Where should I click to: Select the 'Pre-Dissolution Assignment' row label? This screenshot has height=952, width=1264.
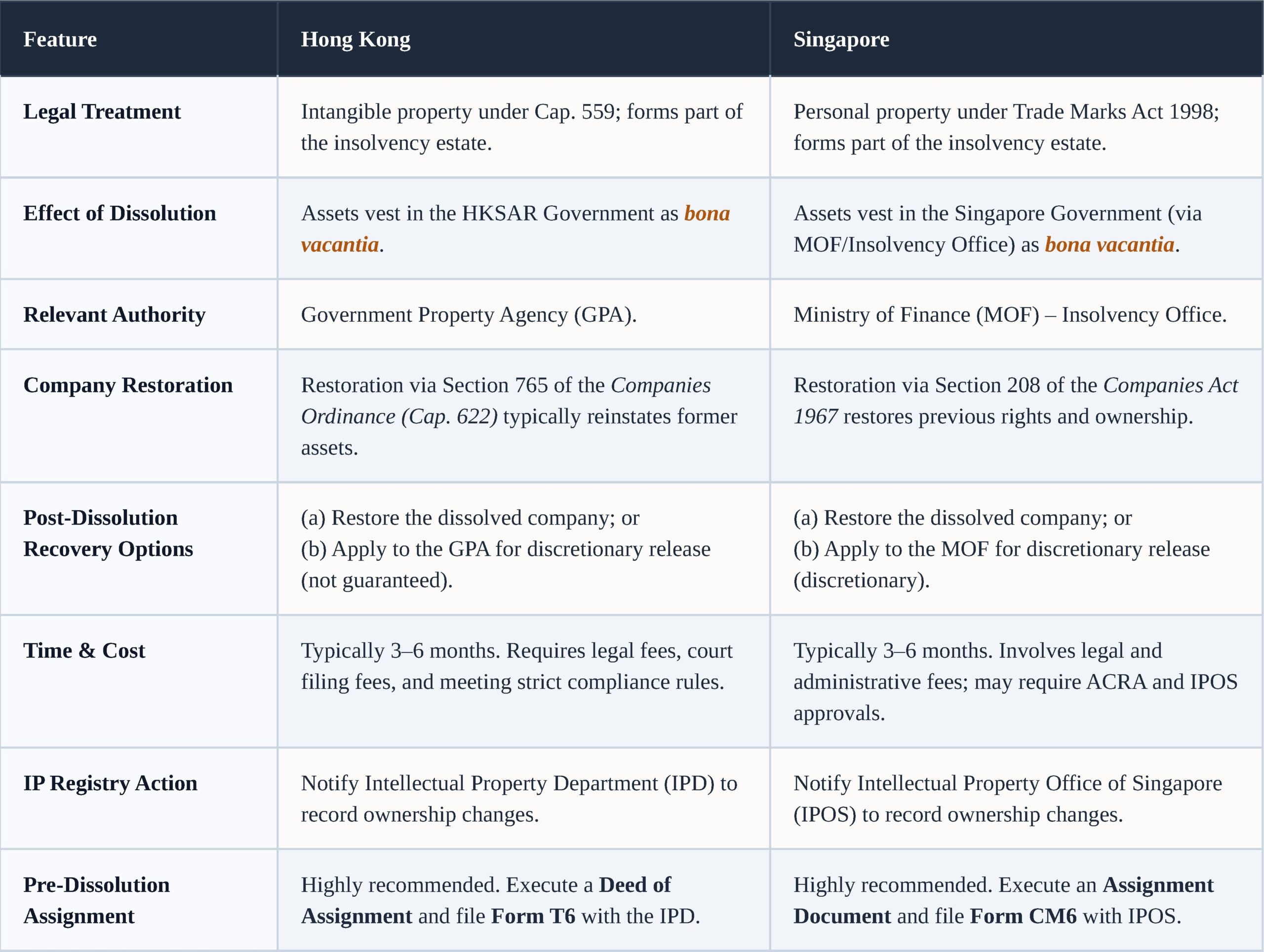pos(139,900)
